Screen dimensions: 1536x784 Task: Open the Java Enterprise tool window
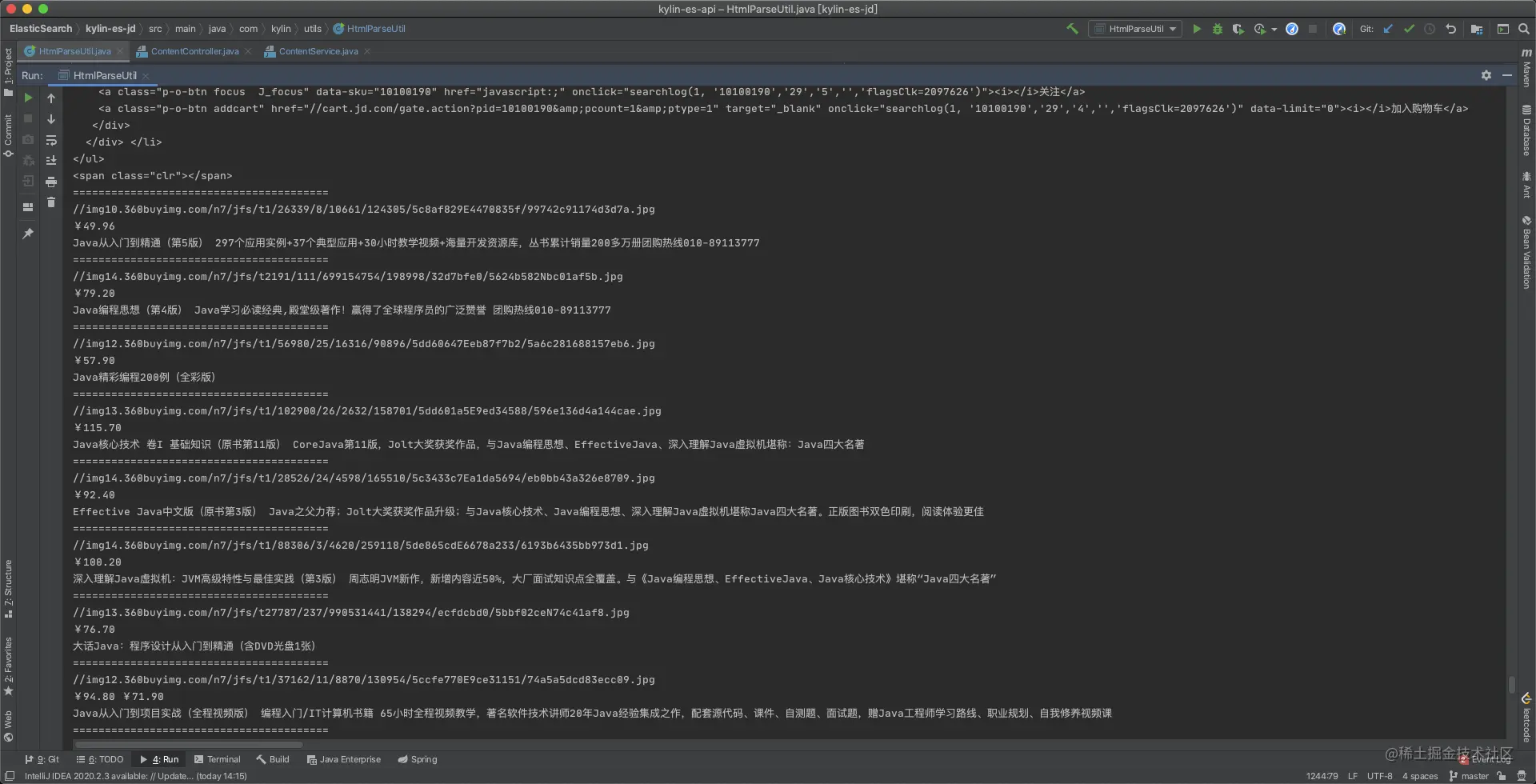(344, 759)
